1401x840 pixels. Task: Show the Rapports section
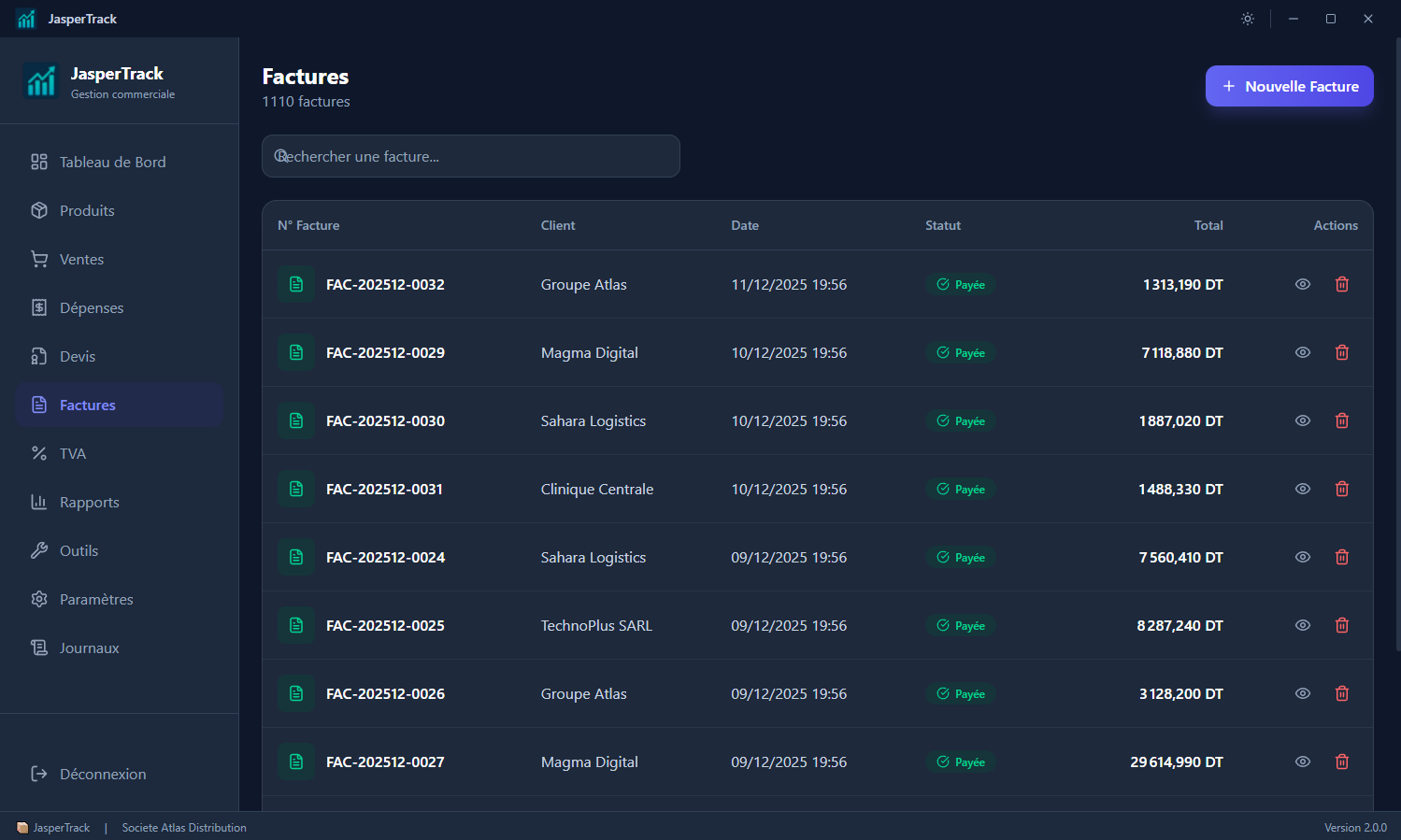(119, 502)
